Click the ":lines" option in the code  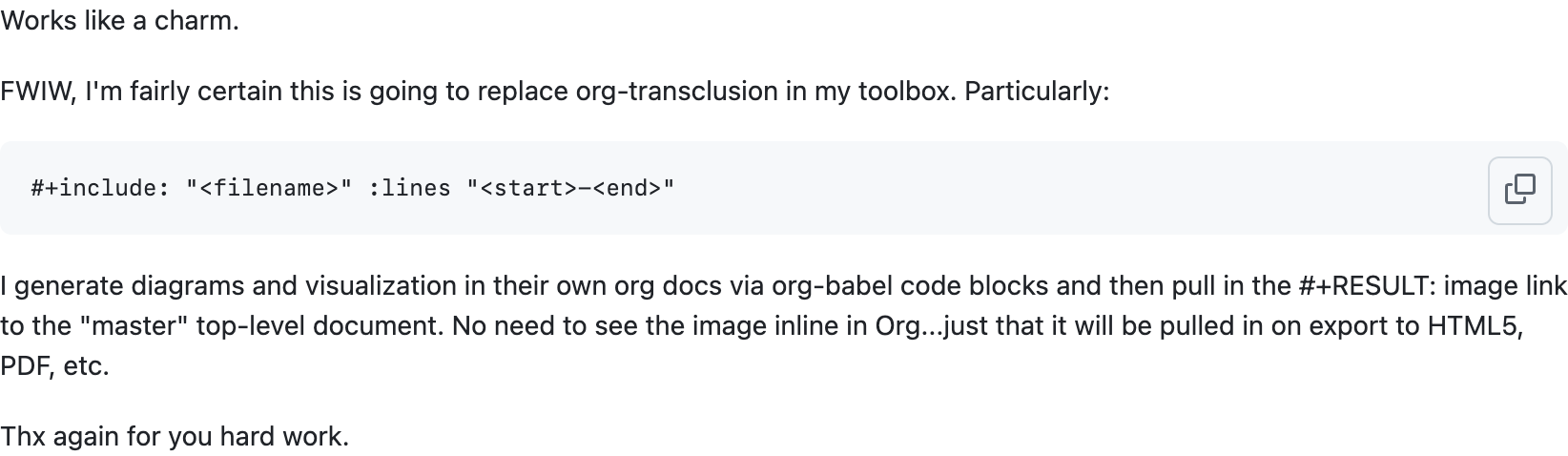pyautogui.click(x=409, y=188)
